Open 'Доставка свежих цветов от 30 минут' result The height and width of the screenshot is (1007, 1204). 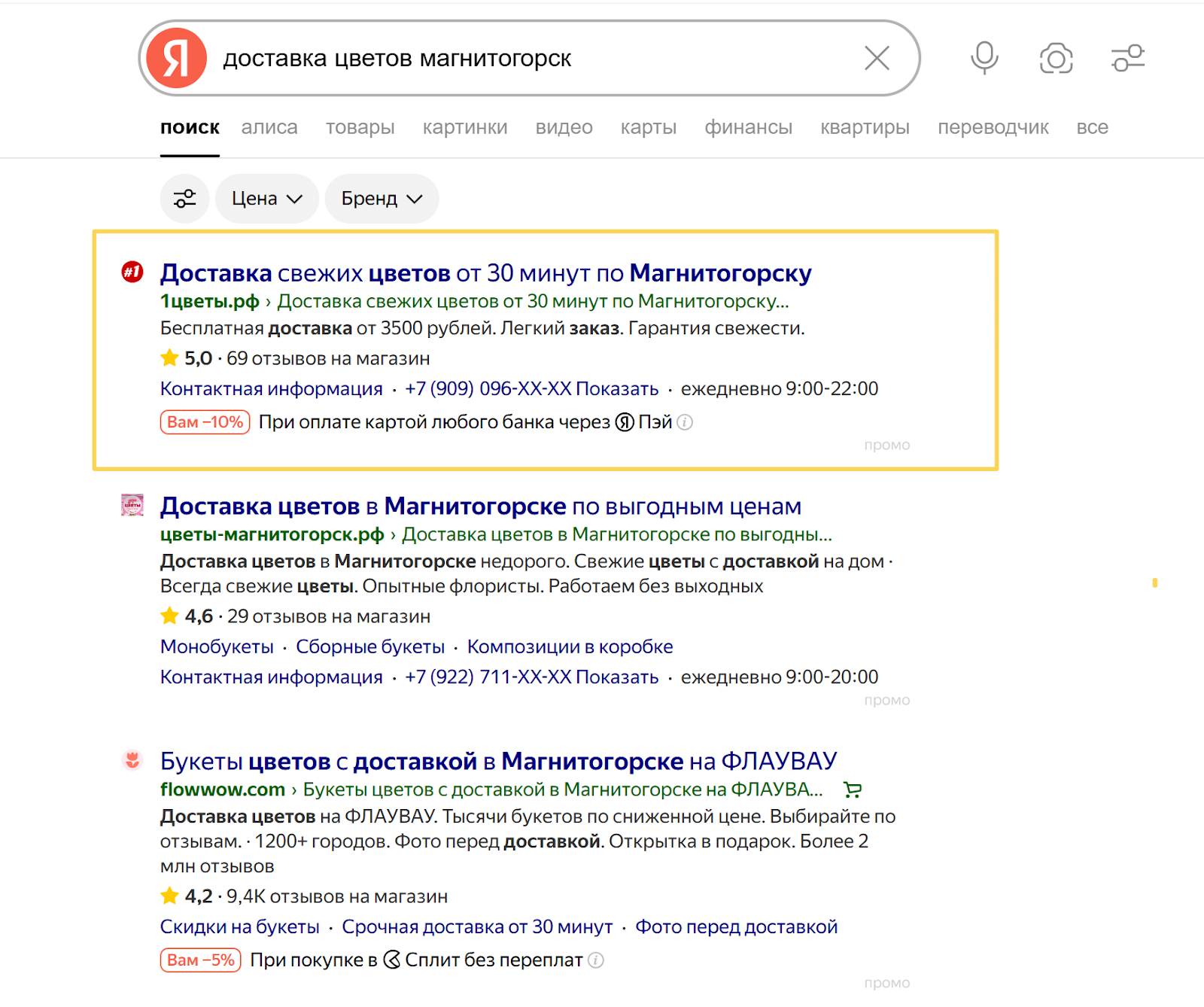coord(485,273)
